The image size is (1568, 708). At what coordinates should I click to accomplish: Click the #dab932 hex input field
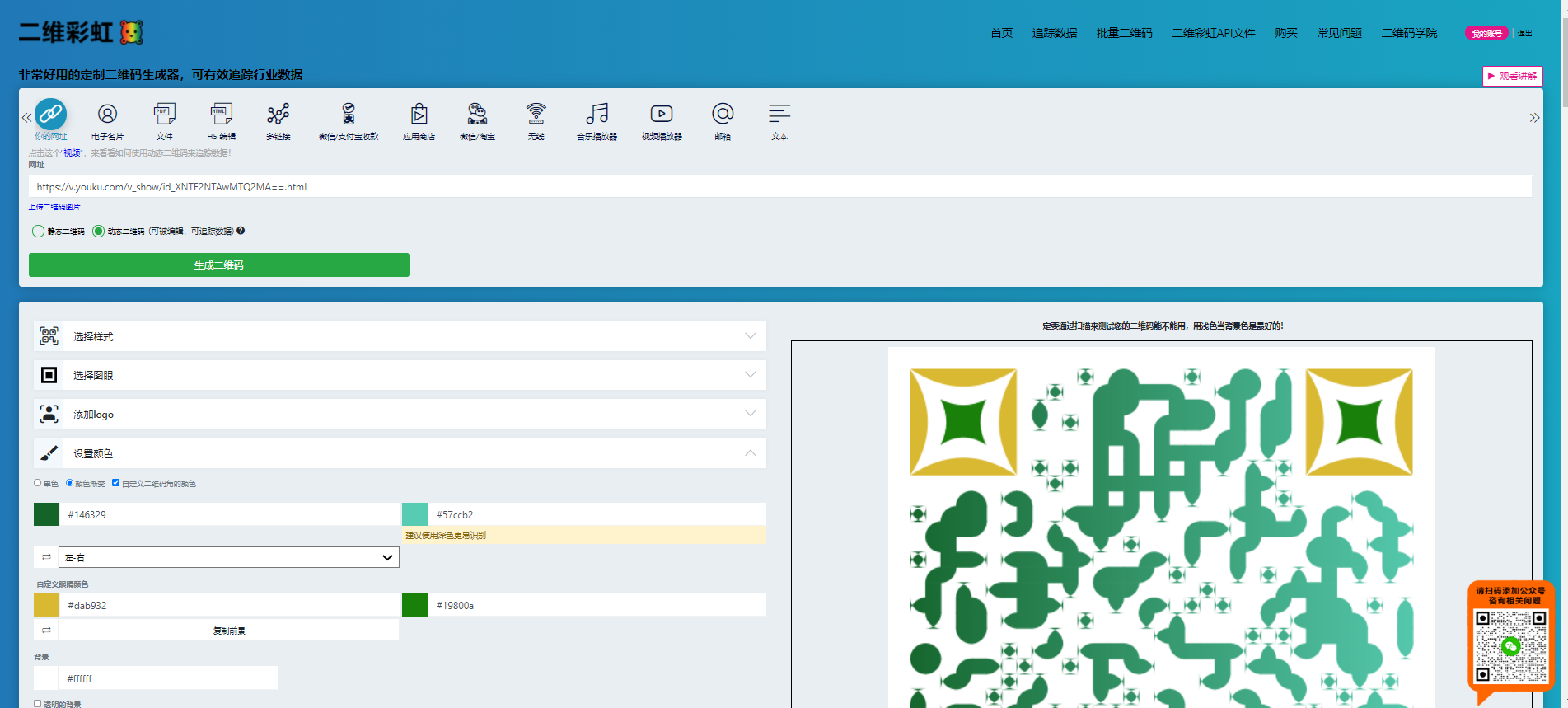click(229, 605)
